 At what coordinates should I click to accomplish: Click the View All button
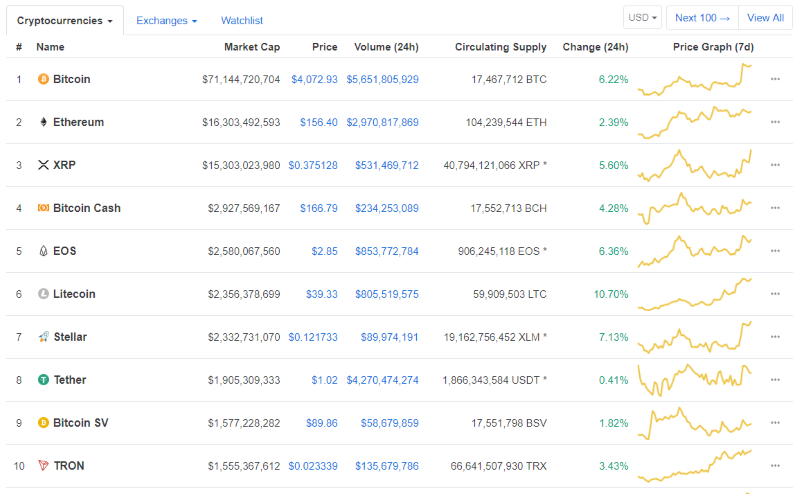point(765,18)
